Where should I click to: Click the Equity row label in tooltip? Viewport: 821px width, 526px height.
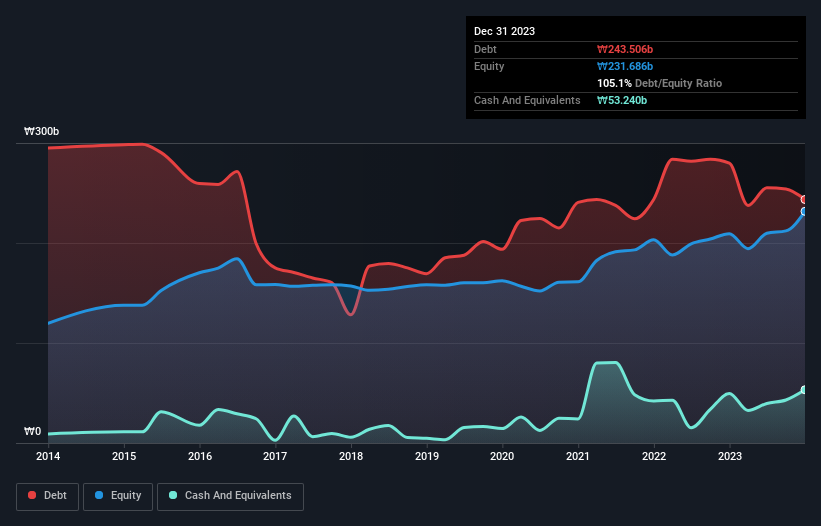click(x=489, y=66)
